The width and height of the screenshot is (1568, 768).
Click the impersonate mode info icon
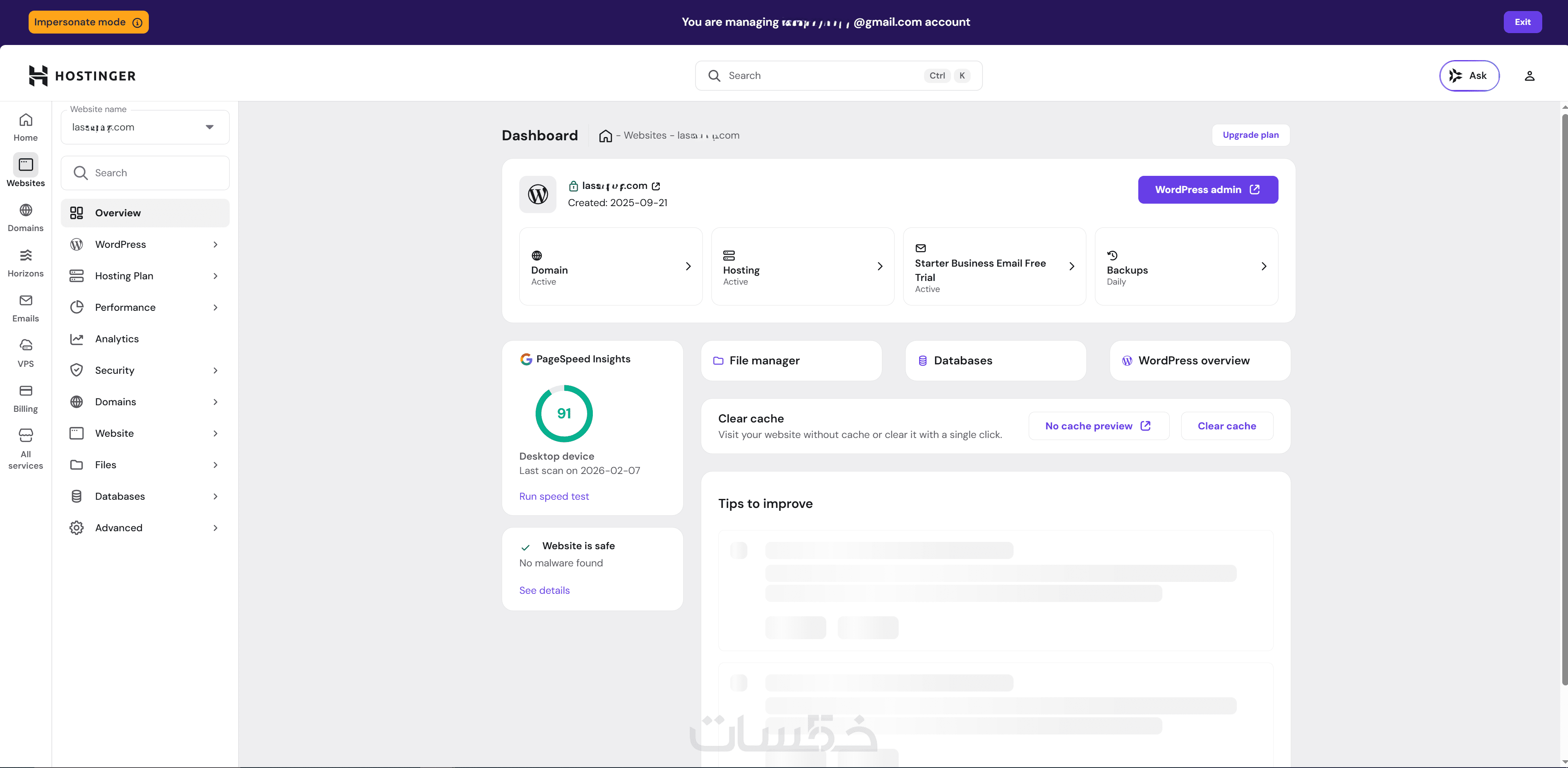[137, 22]
